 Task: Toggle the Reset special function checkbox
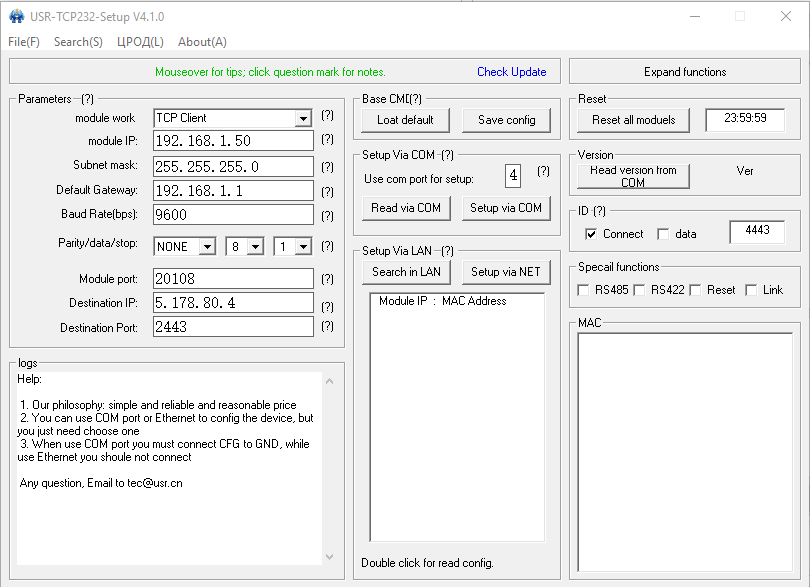point(695,290)
